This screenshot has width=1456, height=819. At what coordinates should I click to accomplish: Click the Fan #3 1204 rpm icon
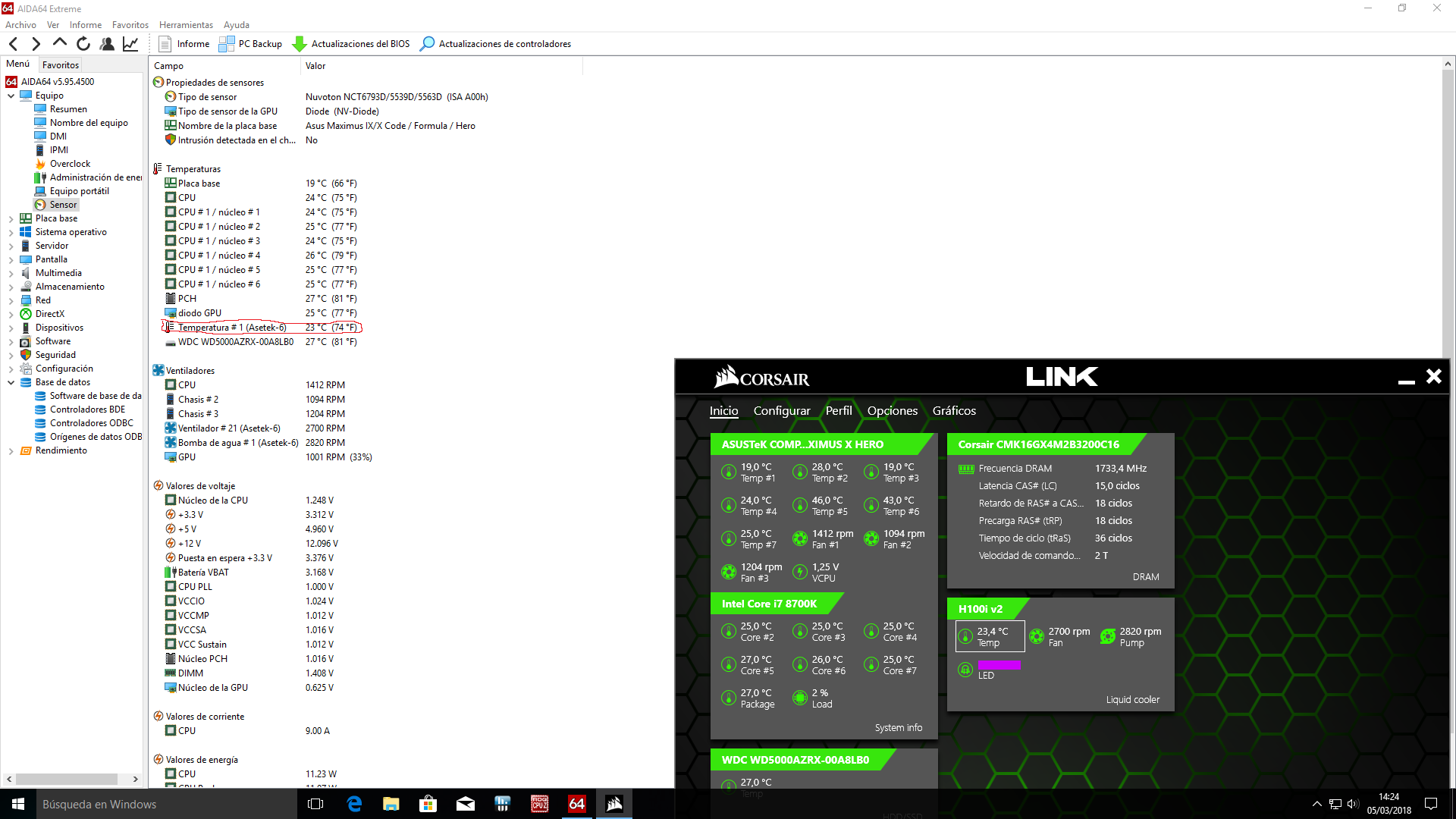729,573
